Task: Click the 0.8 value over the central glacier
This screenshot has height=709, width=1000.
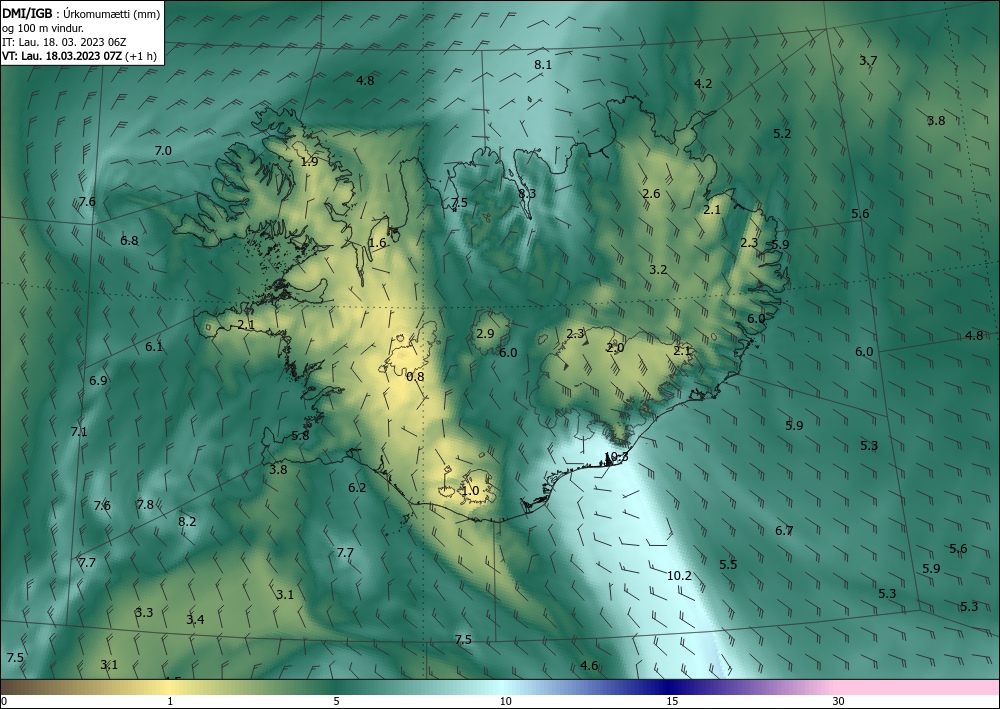Action: point(415,376)
